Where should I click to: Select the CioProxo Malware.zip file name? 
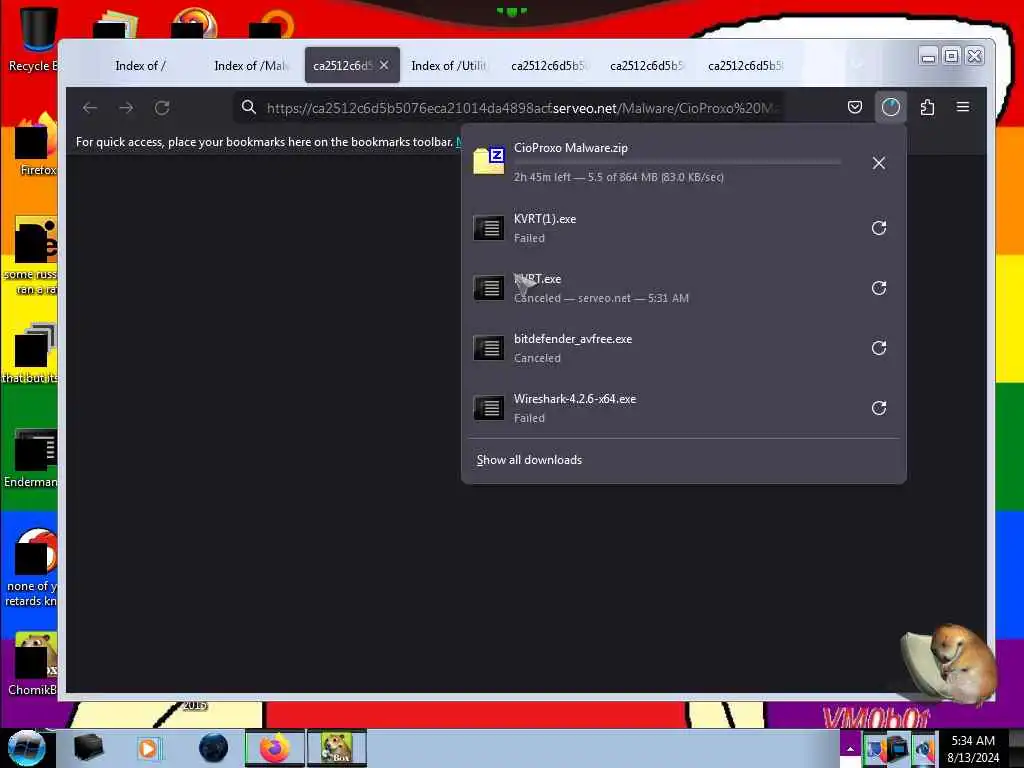[571, 148]
